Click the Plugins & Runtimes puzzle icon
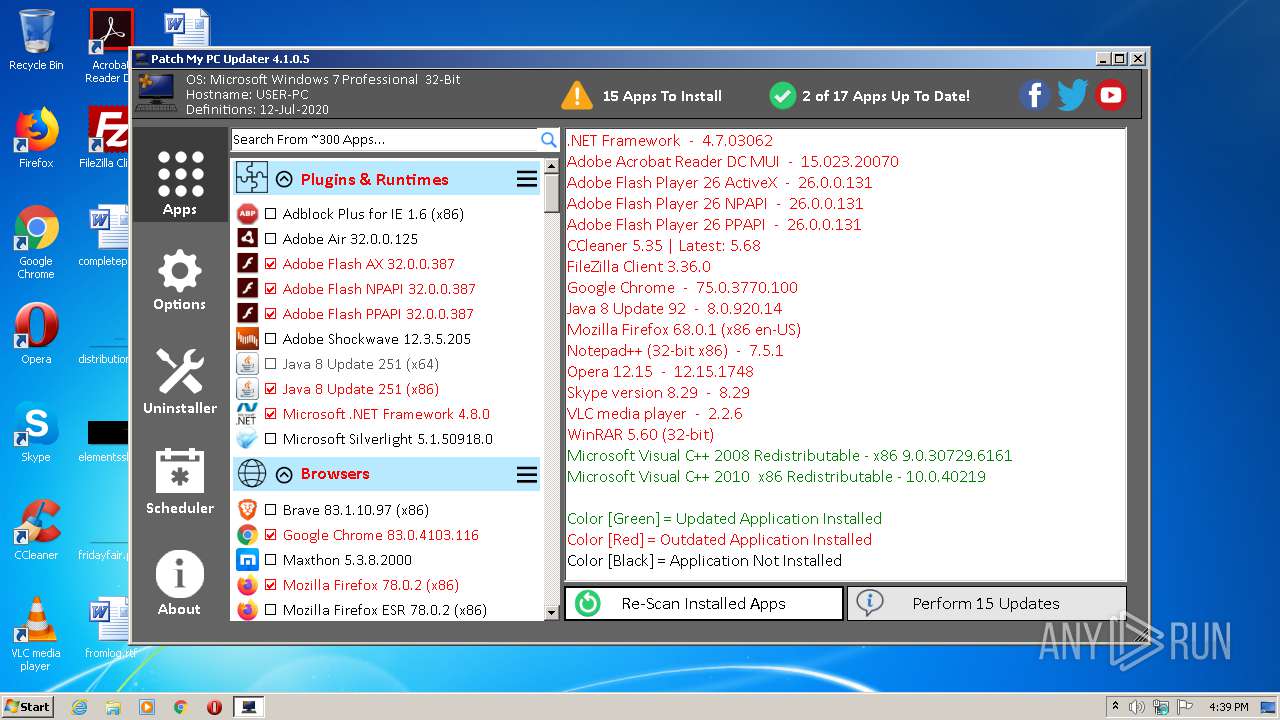Screen dimensions: 1280x720 [x=252, y=179]
